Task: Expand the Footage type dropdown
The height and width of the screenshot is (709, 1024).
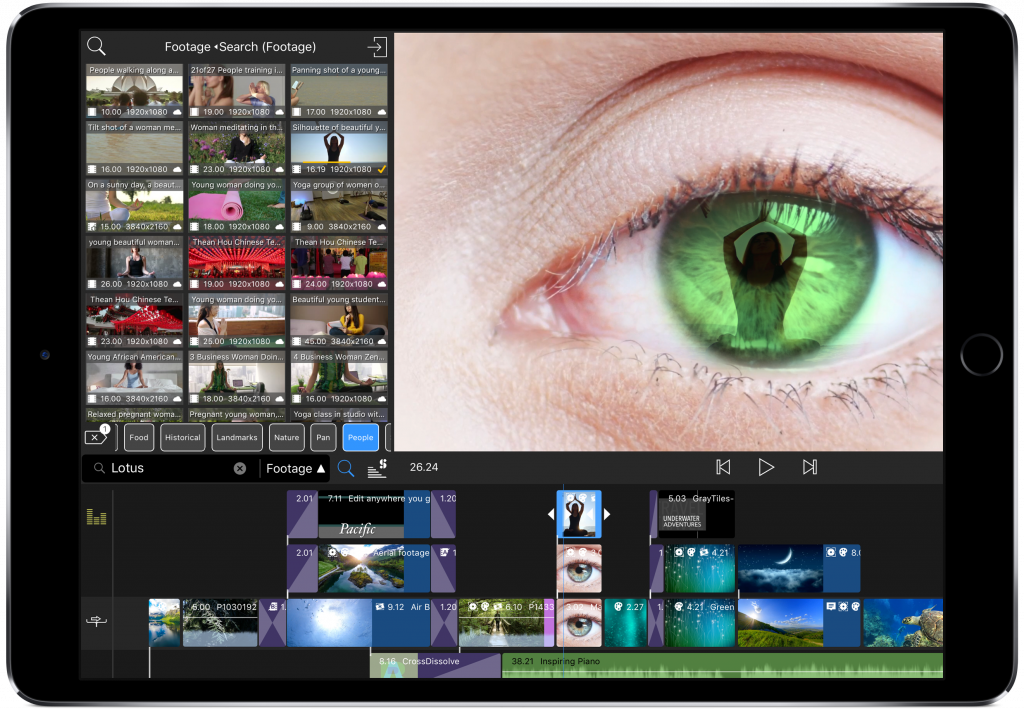Action: (295, 468)
